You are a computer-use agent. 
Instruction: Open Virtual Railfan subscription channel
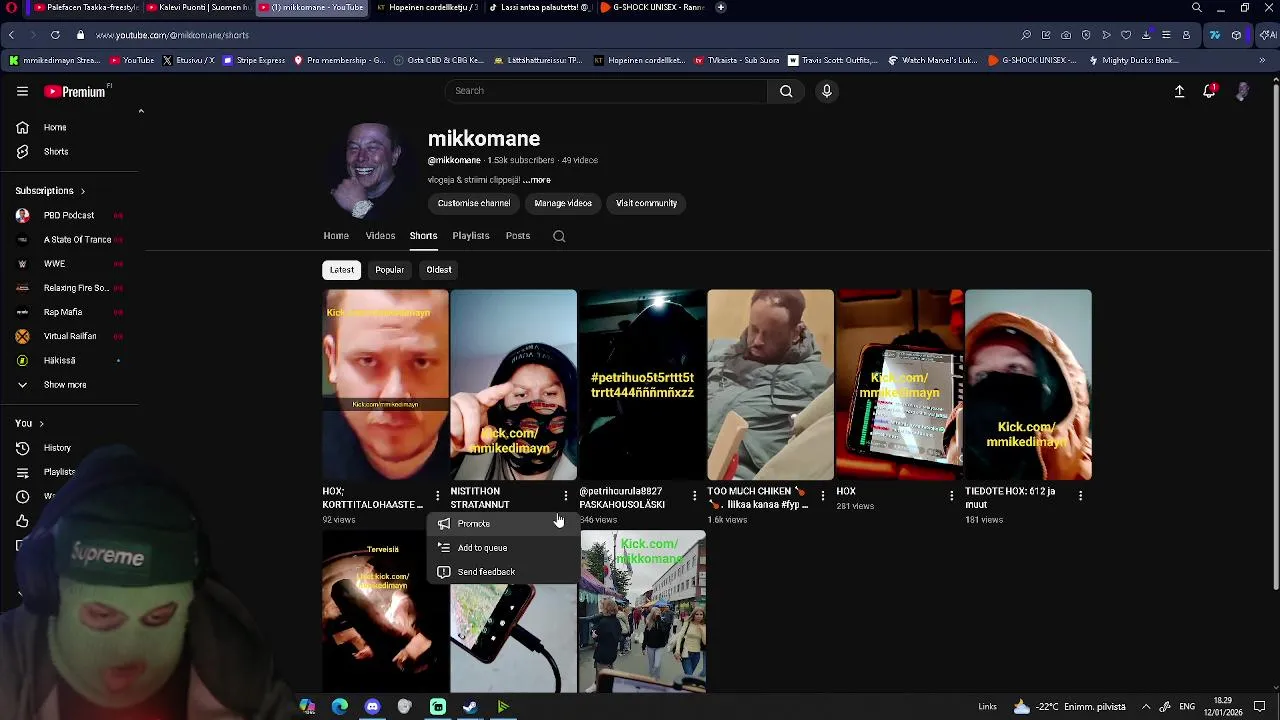tap(69, 336)
